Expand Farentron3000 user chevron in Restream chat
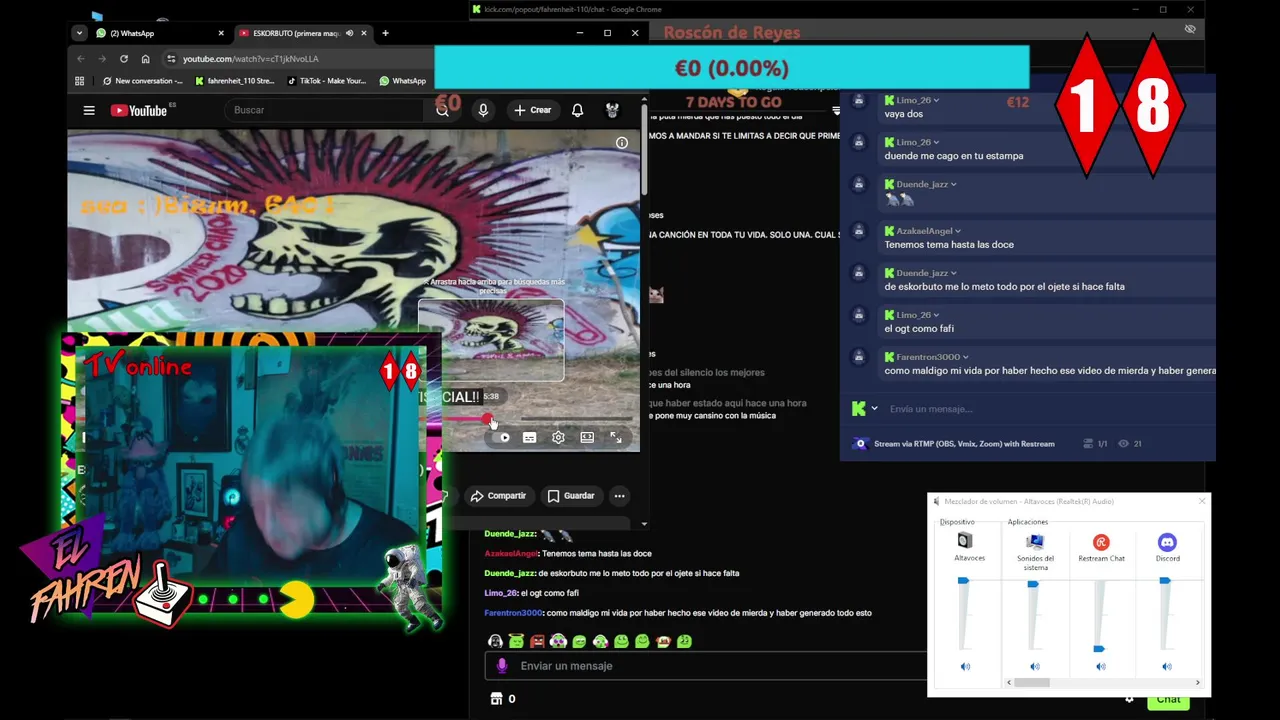The height and width of the screenshot is (720, 1280). (966, 357)
